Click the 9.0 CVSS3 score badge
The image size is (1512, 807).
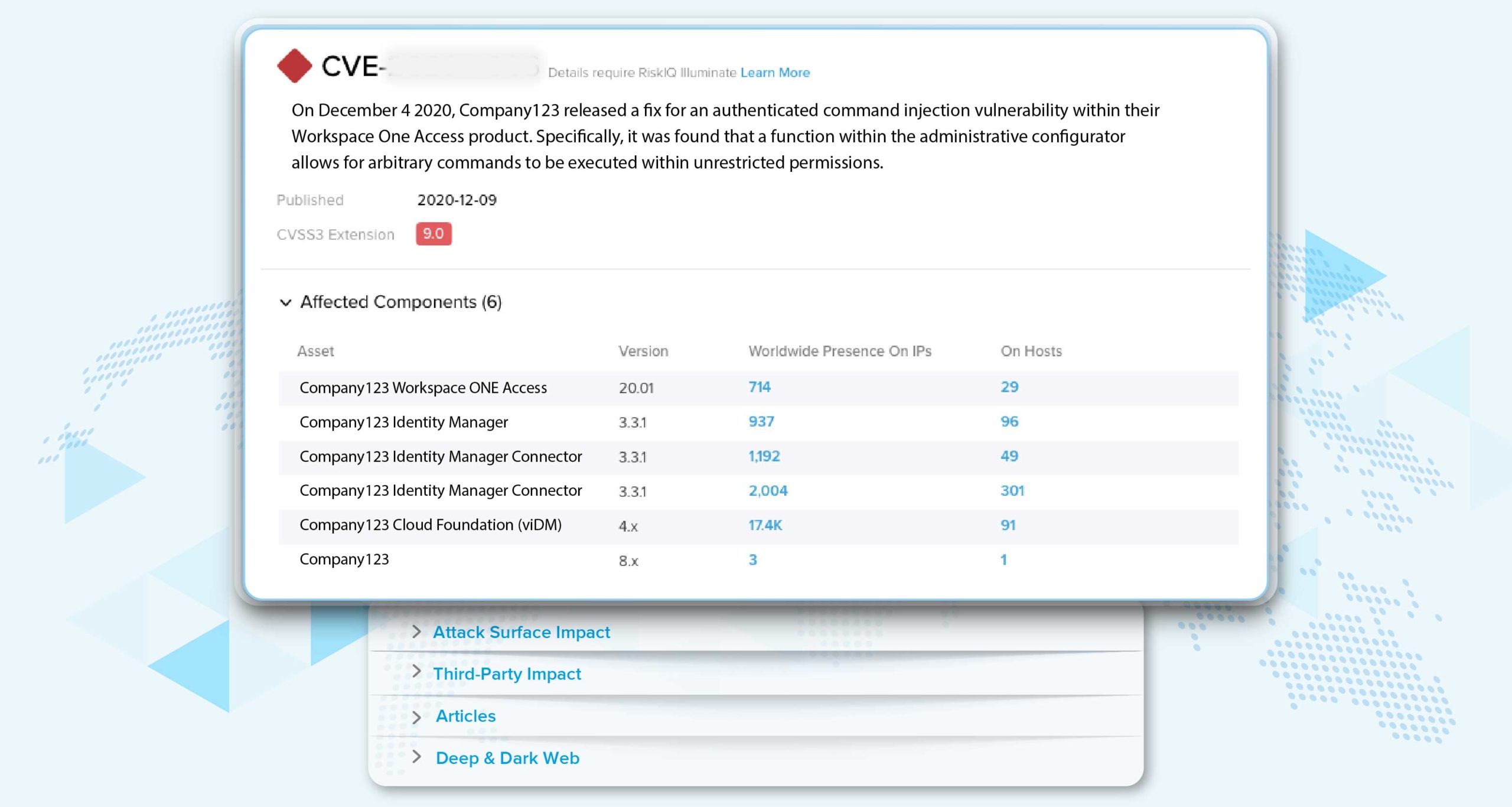point(434,233)
